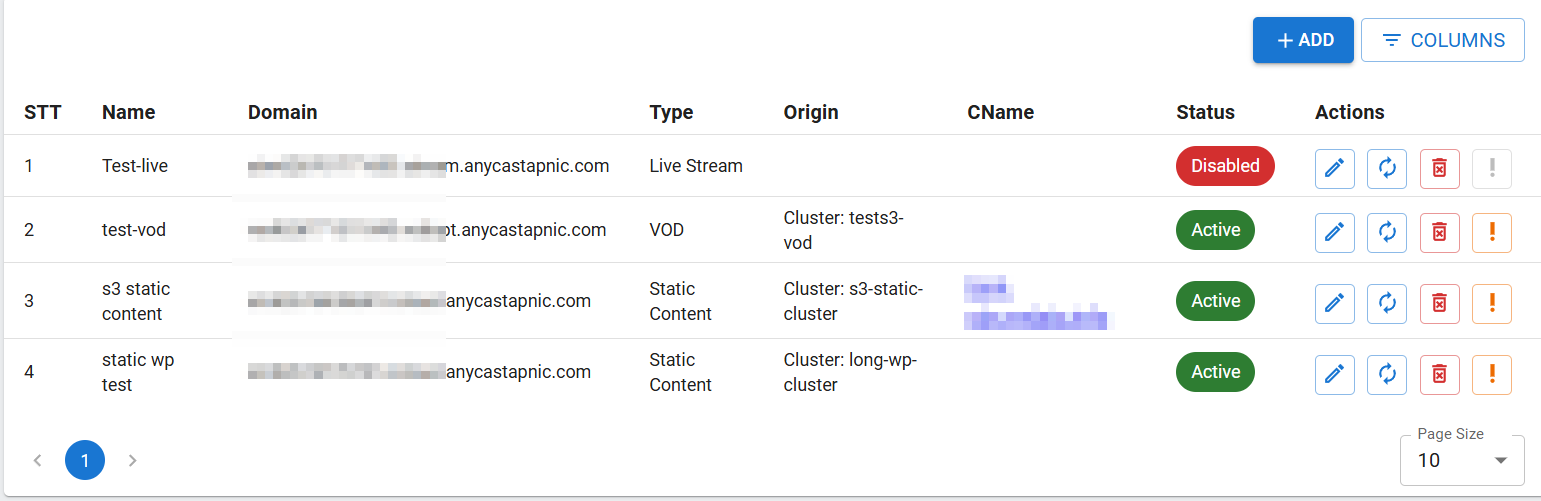Image resolution: width=1541 pixels, height=501 pixels.
Task: Click the Disabled status badge for Test-live
Action: 1225,166
